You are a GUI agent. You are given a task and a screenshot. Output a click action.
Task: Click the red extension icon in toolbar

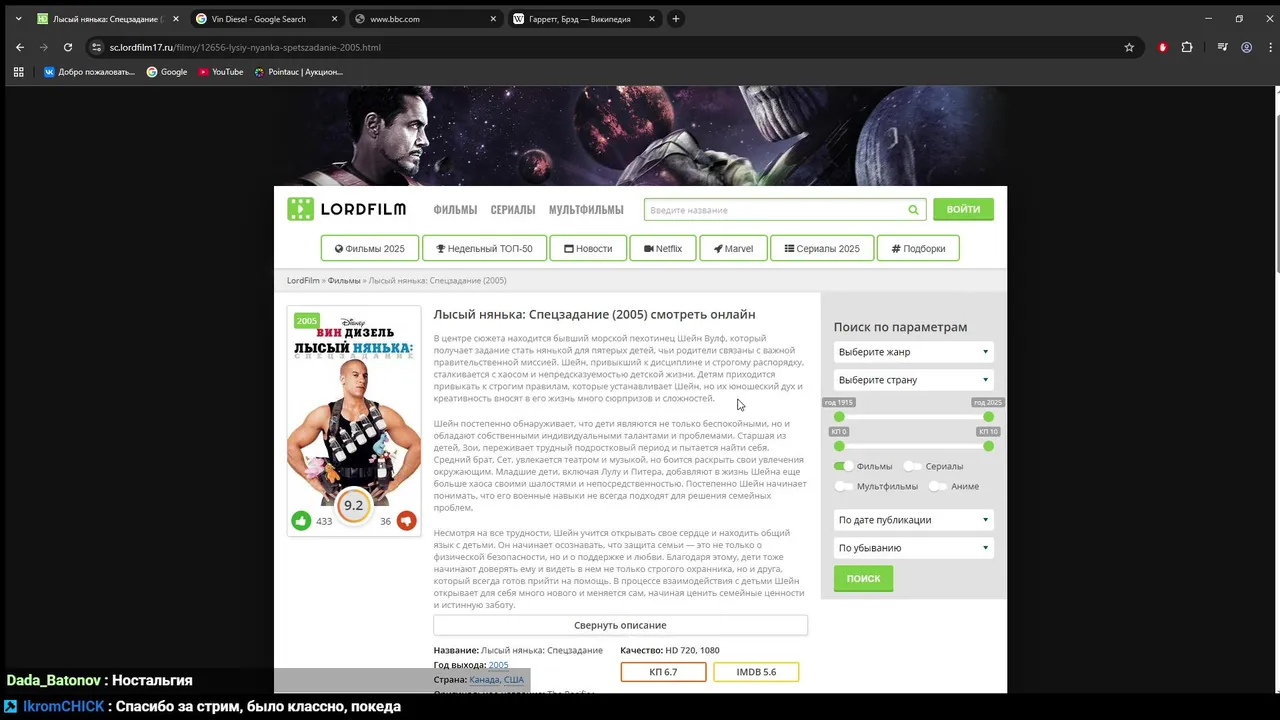(1162, 47)
